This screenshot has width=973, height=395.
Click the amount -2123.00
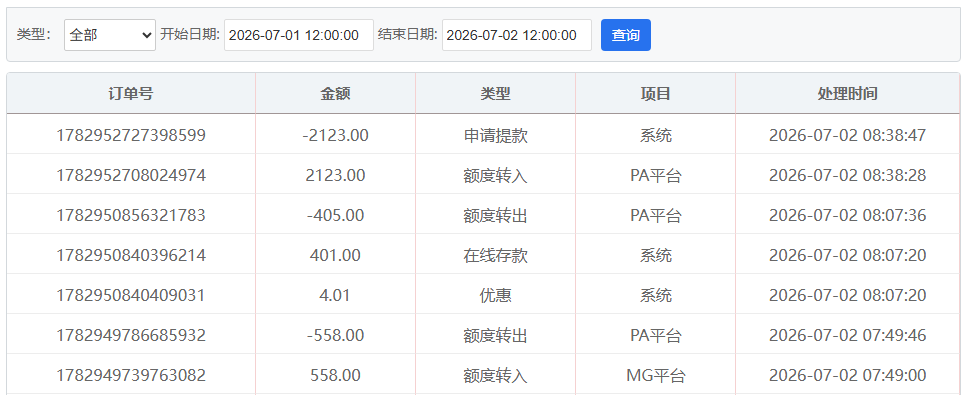click(335, 135)
